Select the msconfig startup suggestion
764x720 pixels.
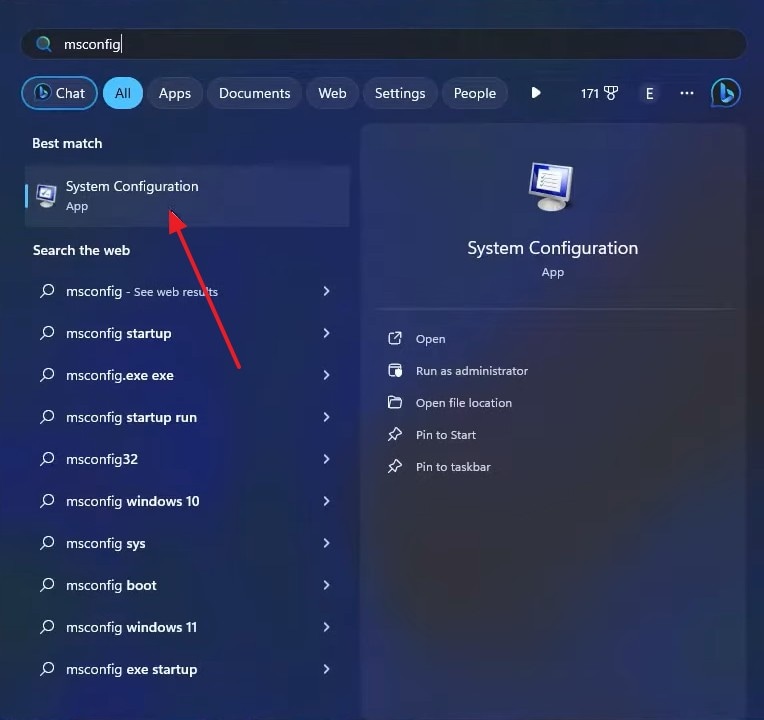pos(188,333)
